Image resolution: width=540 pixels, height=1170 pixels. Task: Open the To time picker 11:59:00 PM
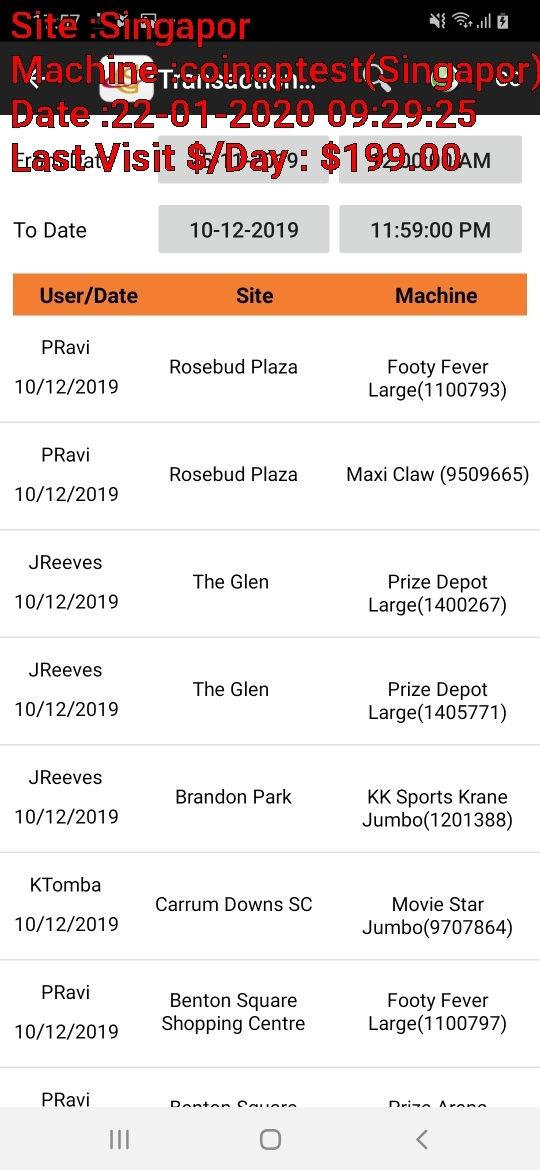click(430, 229)
